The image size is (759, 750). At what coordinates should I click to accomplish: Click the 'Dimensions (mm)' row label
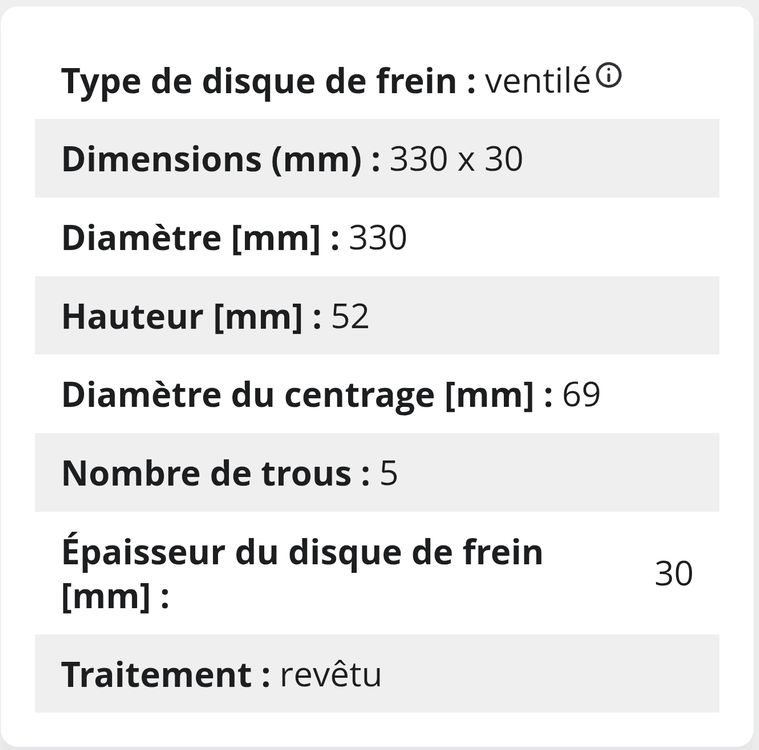(221, 159)
